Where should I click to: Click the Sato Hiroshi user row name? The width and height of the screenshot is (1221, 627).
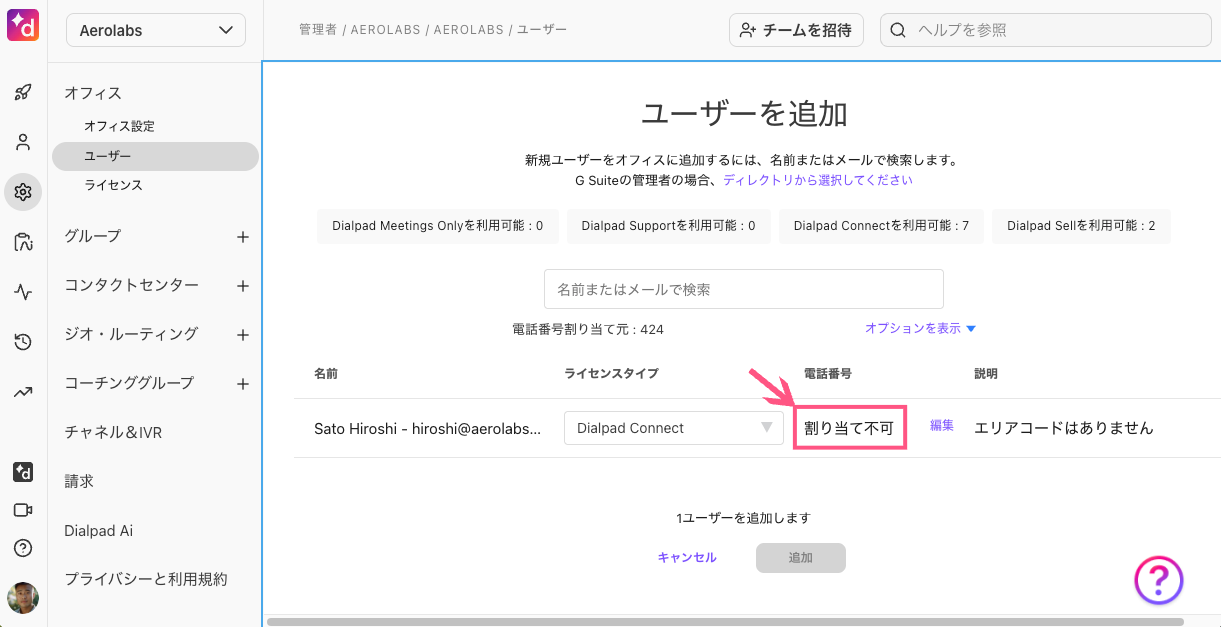(427, 428)
